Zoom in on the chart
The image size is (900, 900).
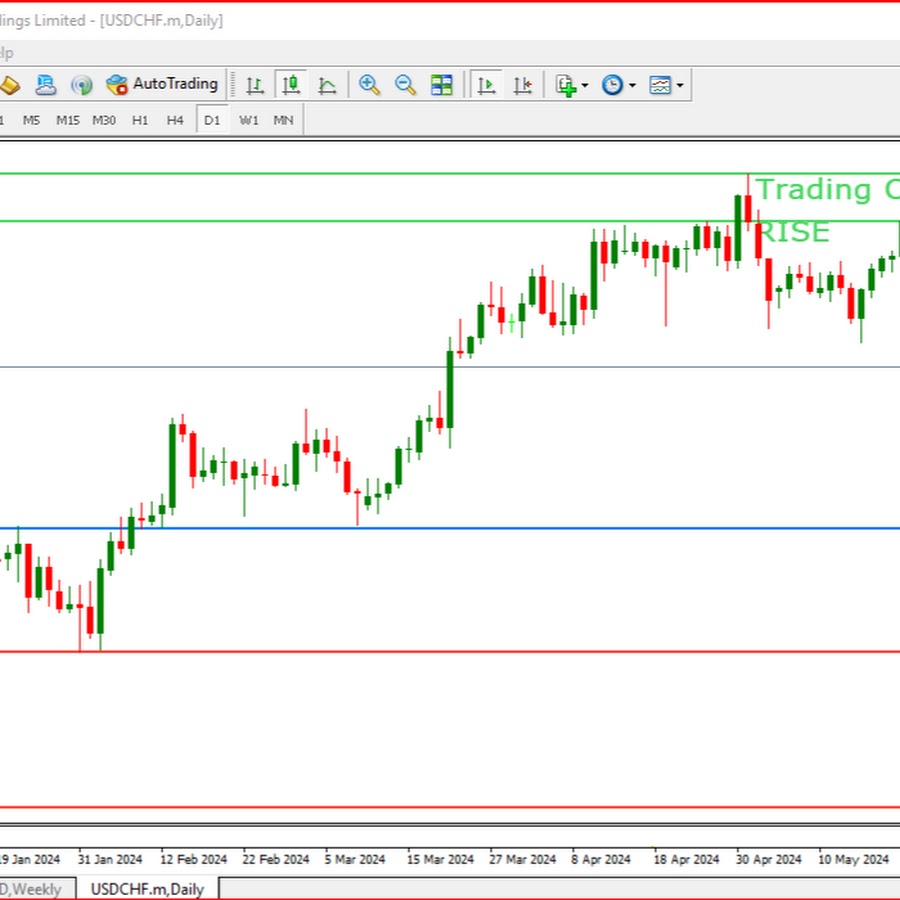[369, 85]
